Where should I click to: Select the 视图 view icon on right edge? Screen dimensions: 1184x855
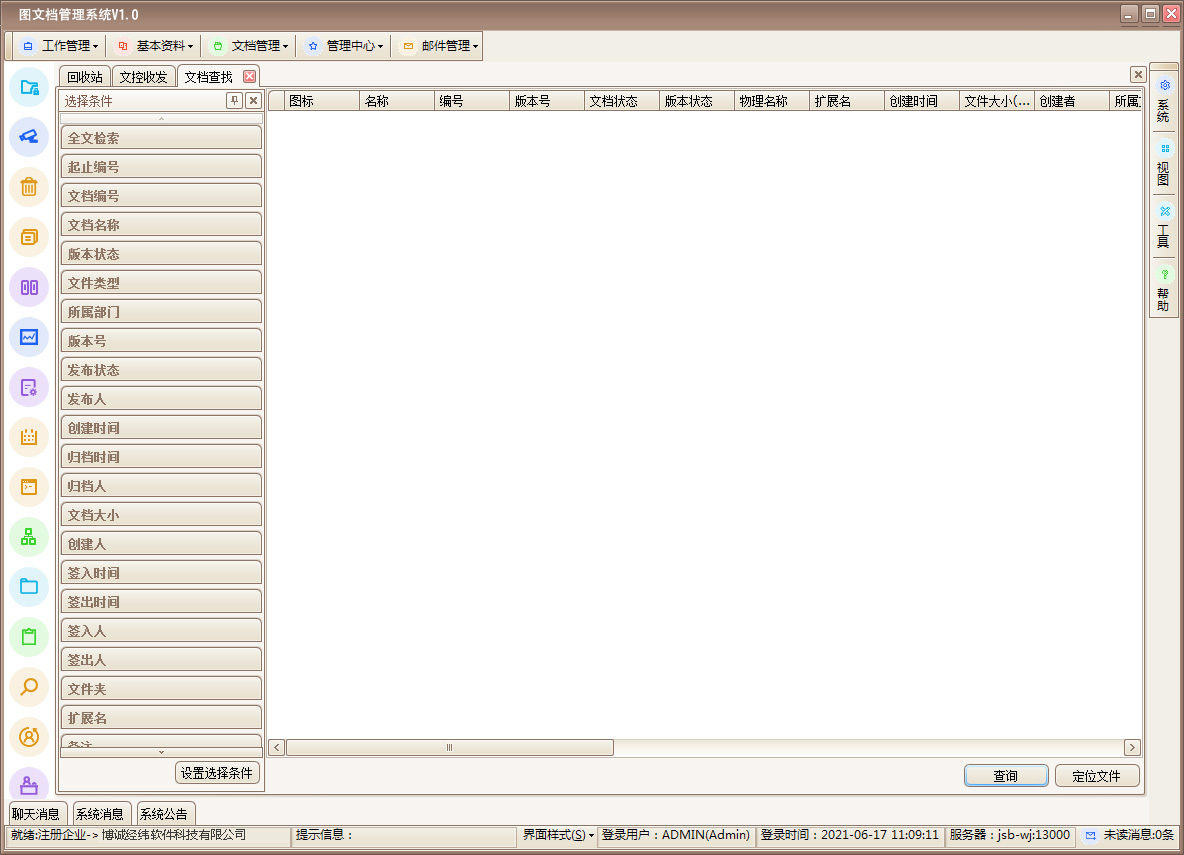tap(1163, 162)
